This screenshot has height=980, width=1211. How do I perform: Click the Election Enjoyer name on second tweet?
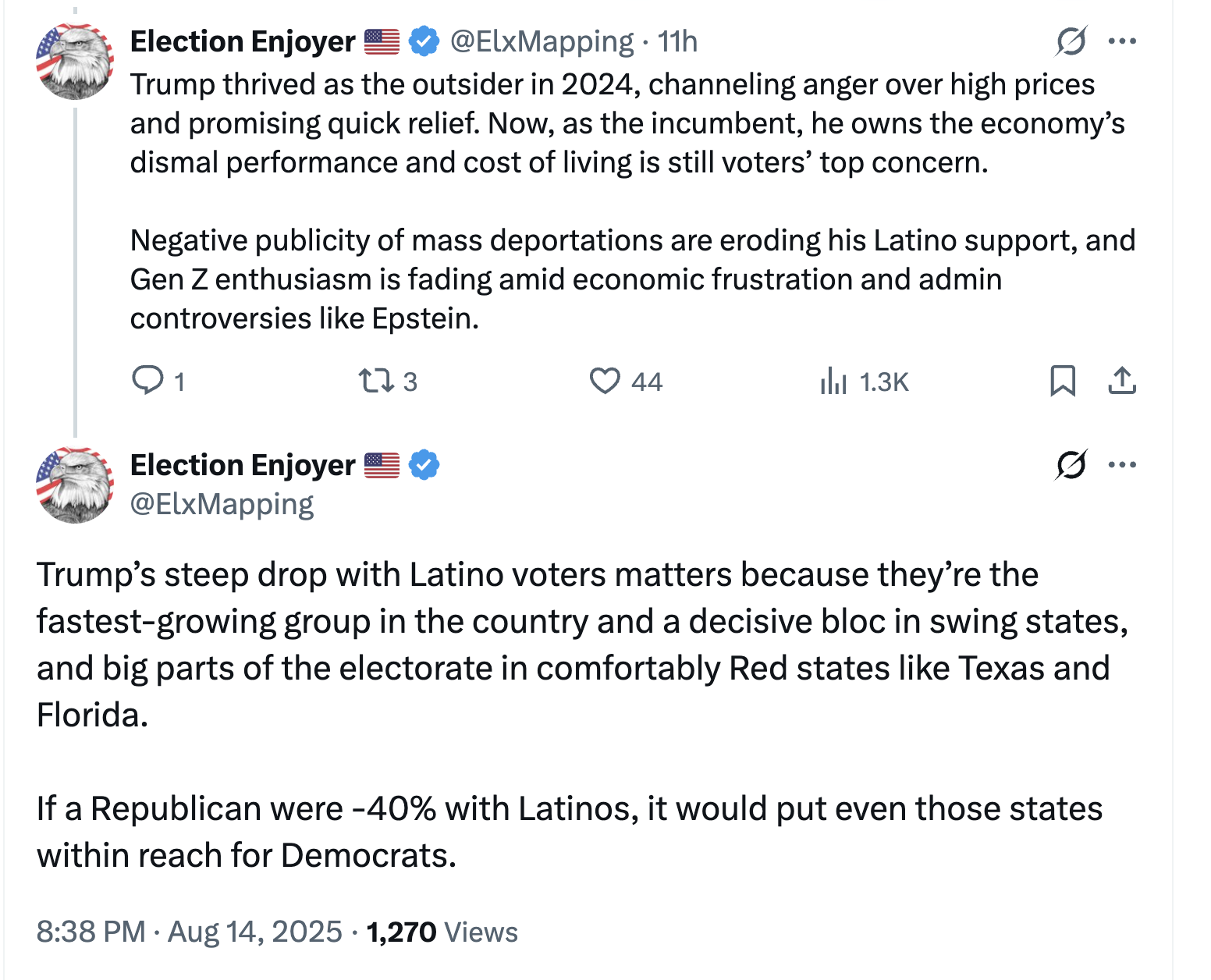pyautogui.click(x=242, y=465)
